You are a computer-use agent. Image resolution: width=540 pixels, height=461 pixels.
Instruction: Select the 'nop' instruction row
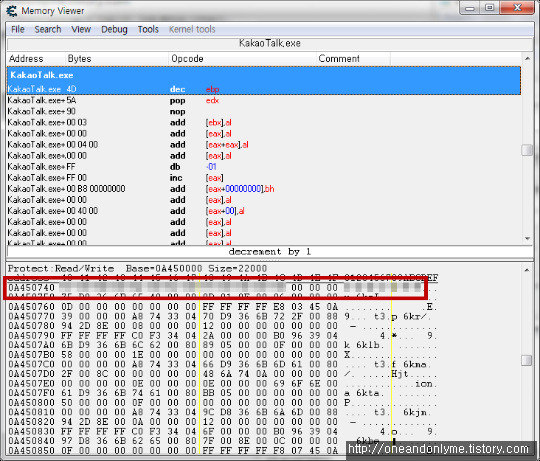tap(264, 112)
